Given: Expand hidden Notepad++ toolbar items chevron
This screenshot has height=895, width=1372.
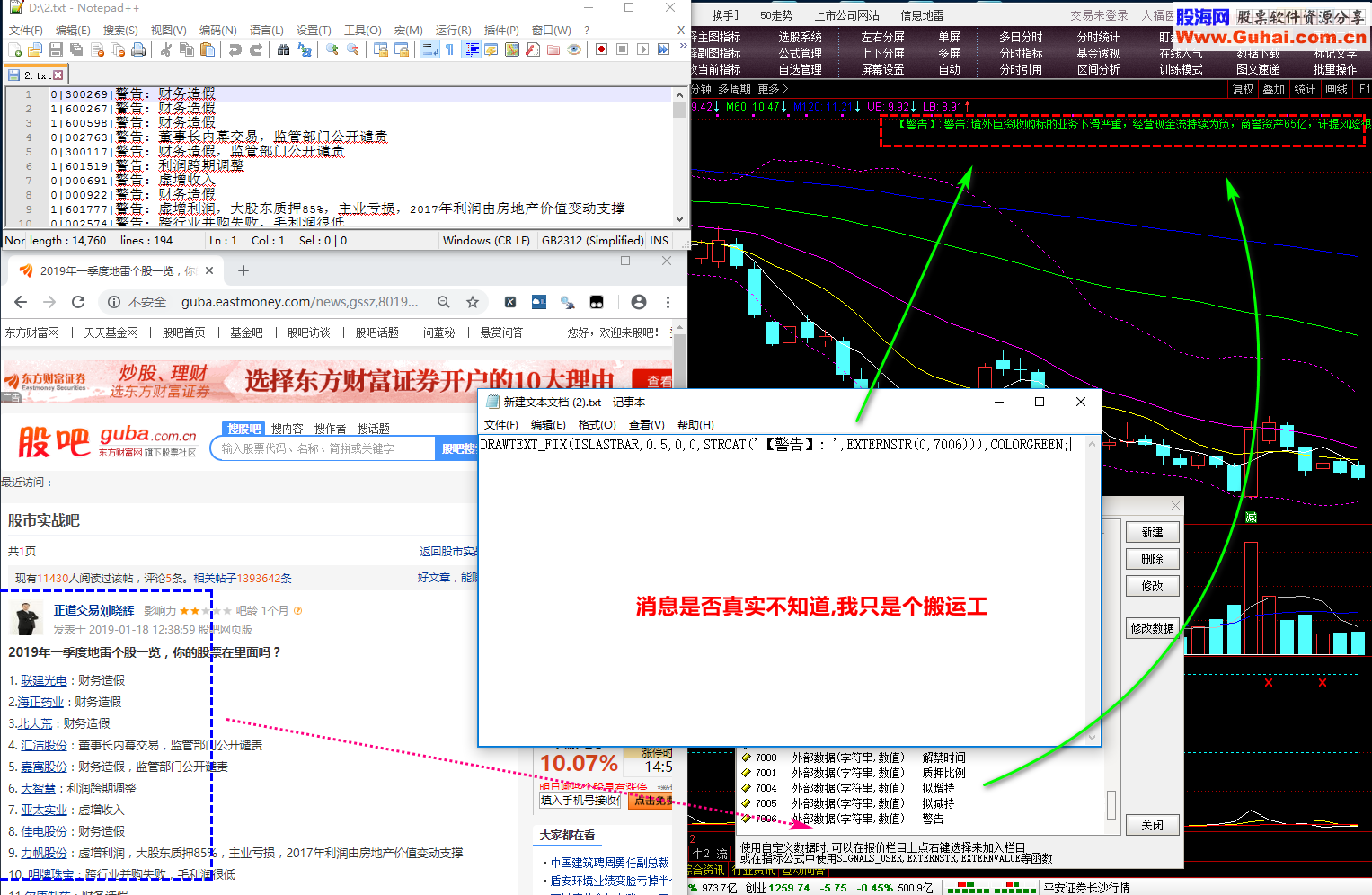Looking at the screenshot, I should (683, 45).
